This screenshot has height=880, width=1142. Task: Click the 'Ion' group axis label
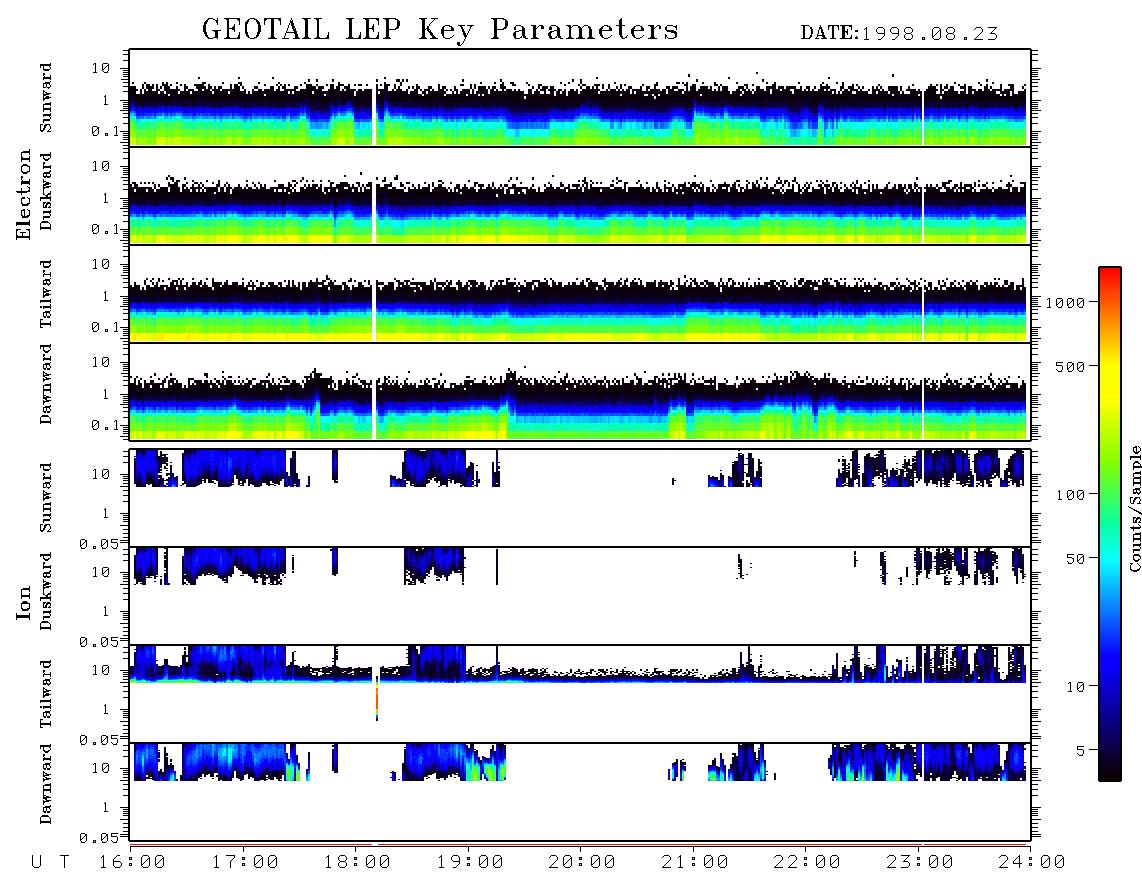pyautogui.click(x=24, y=602)
